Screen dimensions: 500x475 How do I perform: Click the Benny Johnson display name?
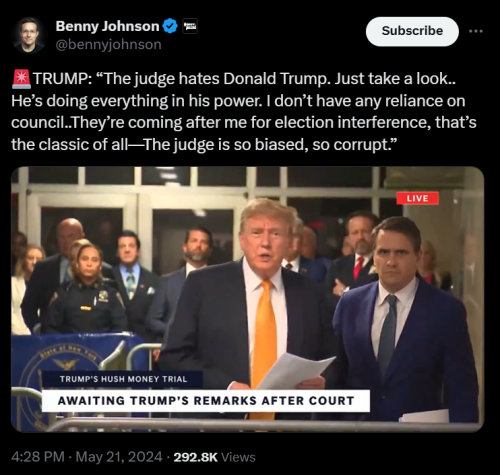[x=107, y=26]
